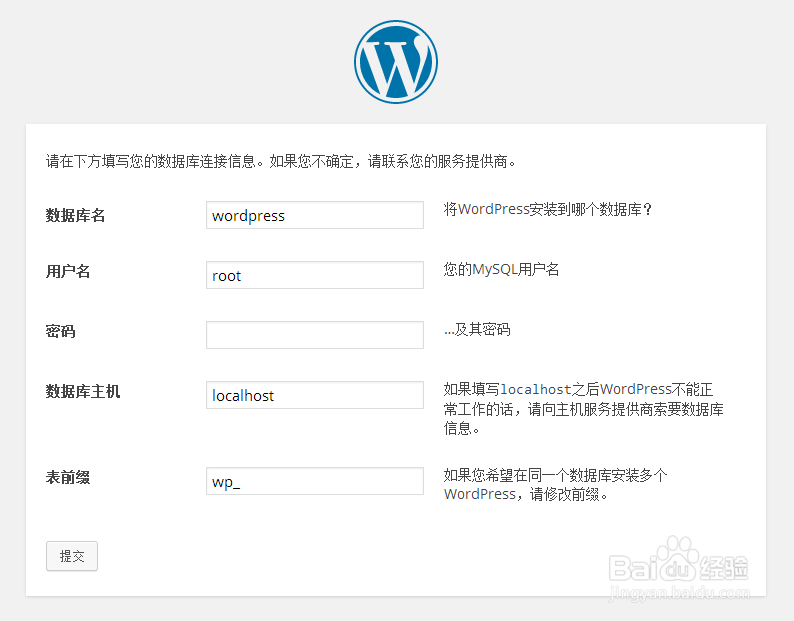Submit the form with the 提交 button
The image size is (794, 621).
[x=72, y=556]
